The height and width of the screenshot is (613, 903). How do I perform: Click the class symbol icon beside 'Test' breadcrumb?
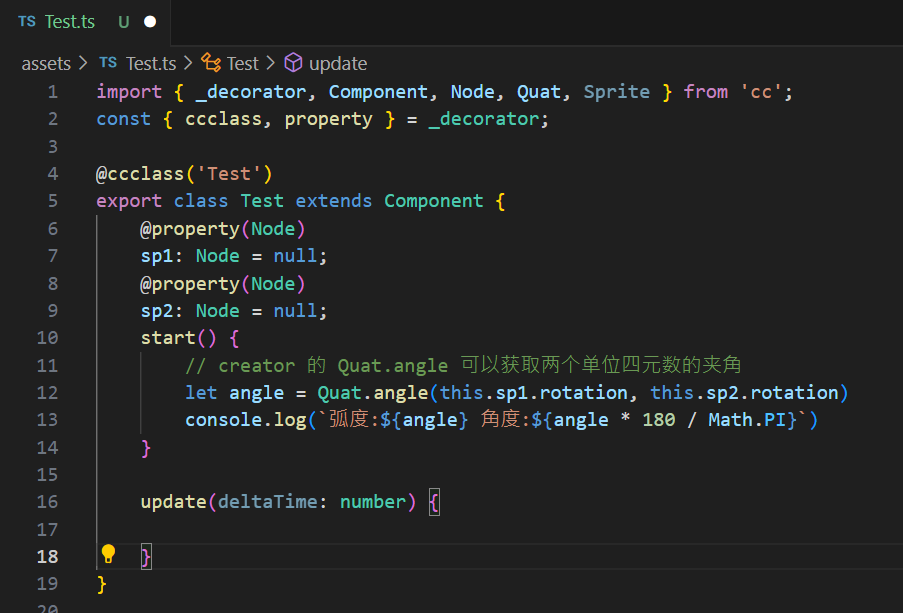(211, 62)
